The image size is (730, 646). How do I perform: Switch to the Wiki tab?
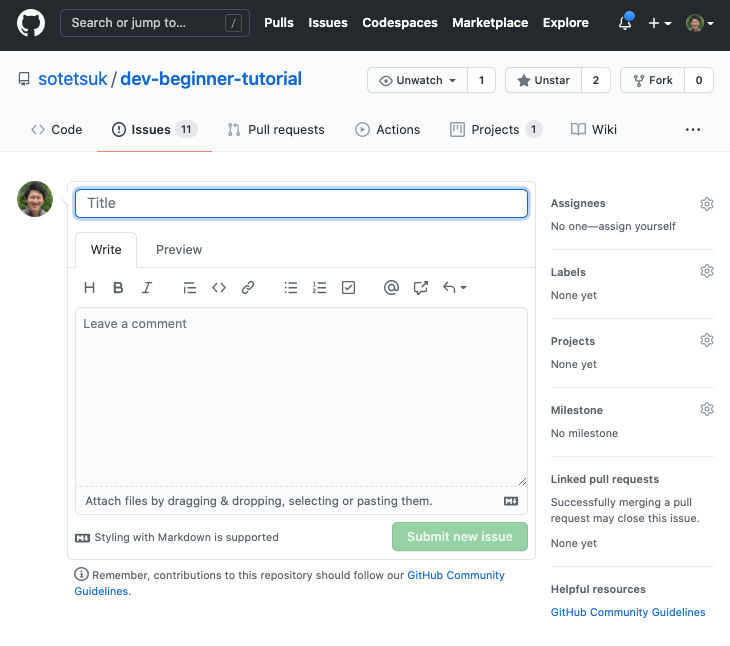point(594,129)
